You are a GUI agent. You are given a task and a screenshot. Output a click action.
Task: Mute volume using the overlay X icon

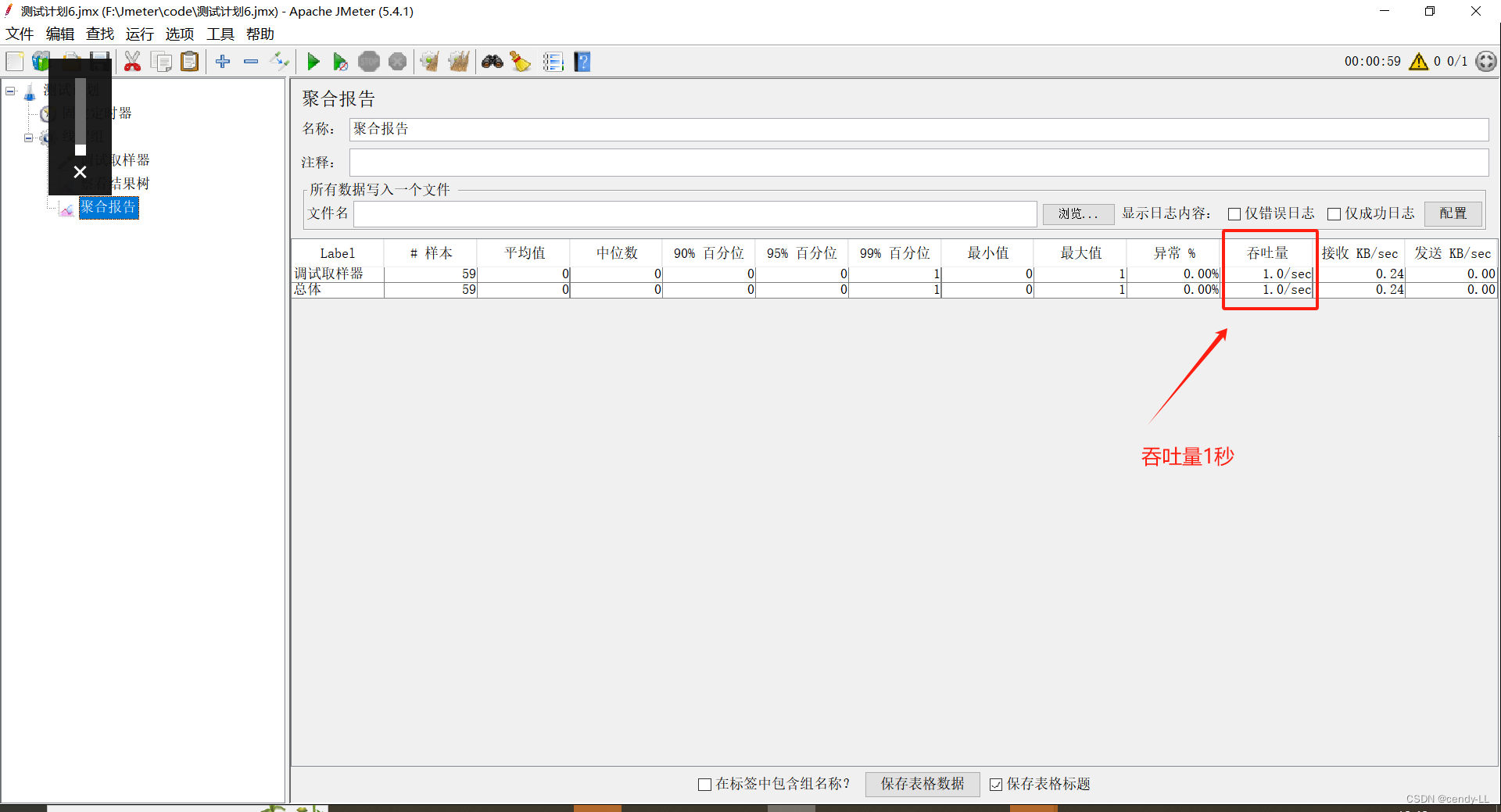[x=80, y=172]
